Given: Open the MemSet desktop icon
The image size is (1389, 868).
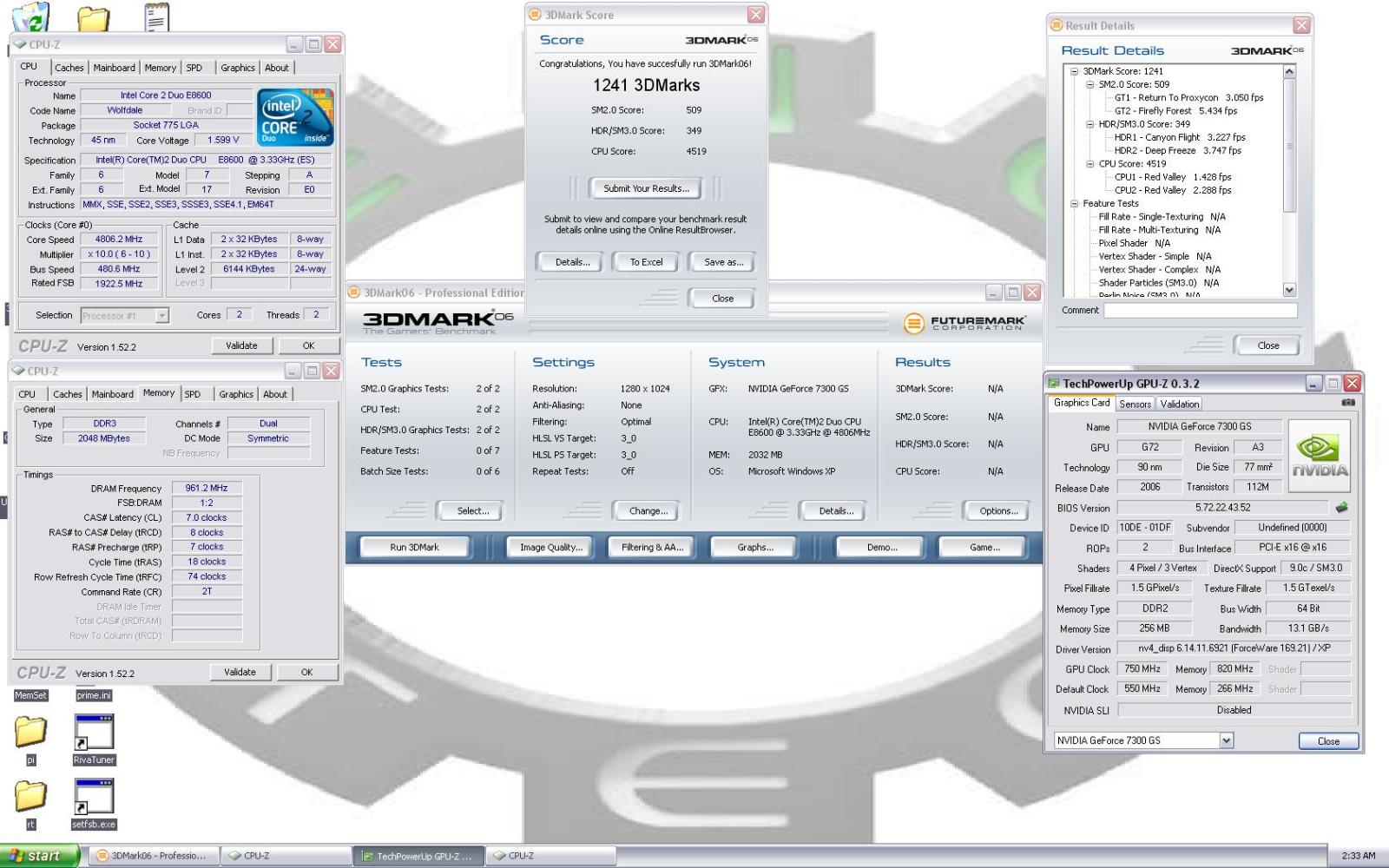Looking at the screenshot, I should pos(30,695).
